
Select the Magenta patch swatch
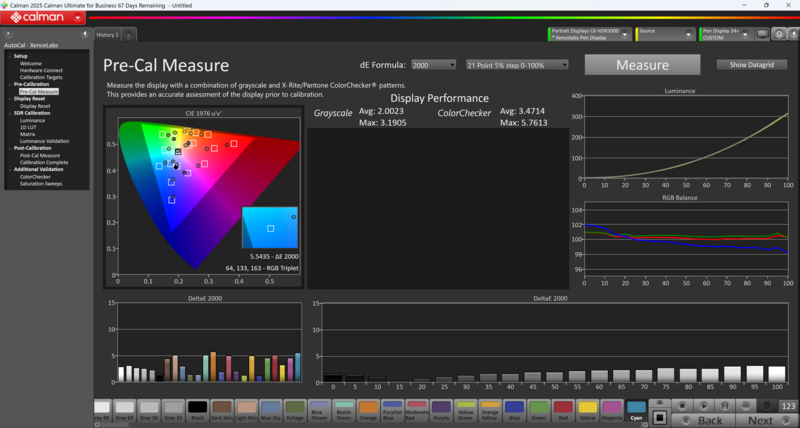tap(612, 411)
